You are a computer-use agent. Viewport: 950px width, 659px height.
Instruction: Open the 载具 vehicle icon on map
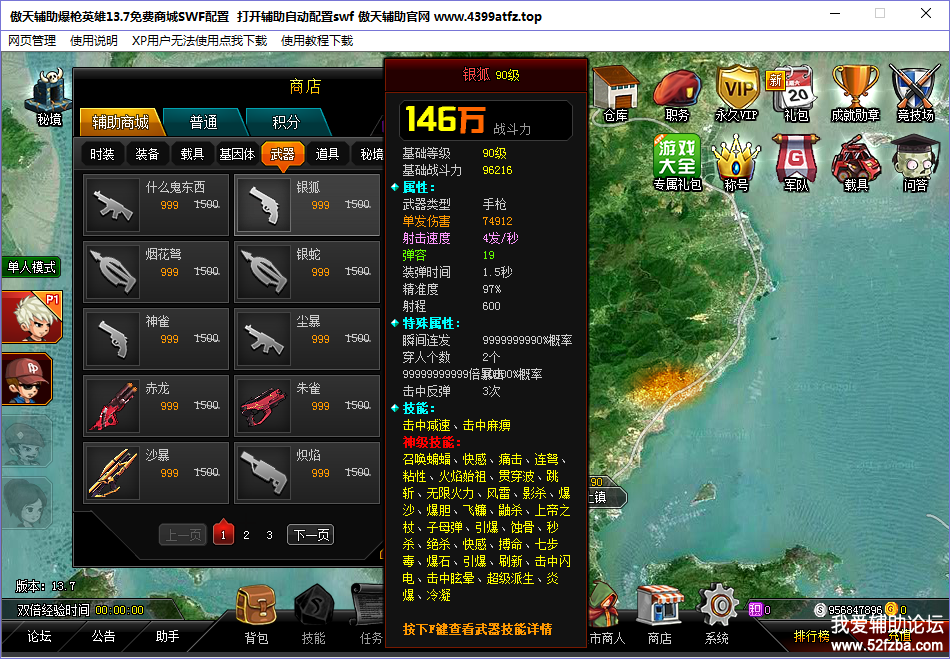[x=855, y=163]
